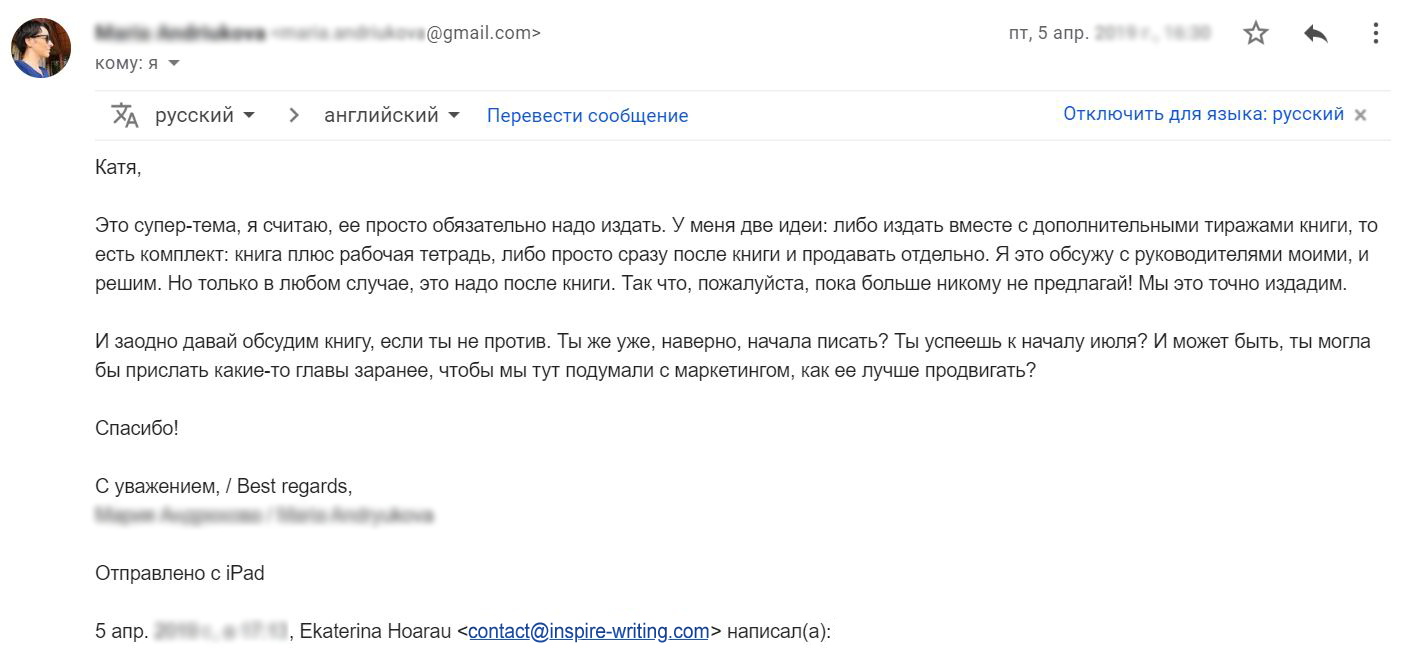Click the email date 'пт, 5 апр.'

pyautogui.click(x=1048, y=33)
